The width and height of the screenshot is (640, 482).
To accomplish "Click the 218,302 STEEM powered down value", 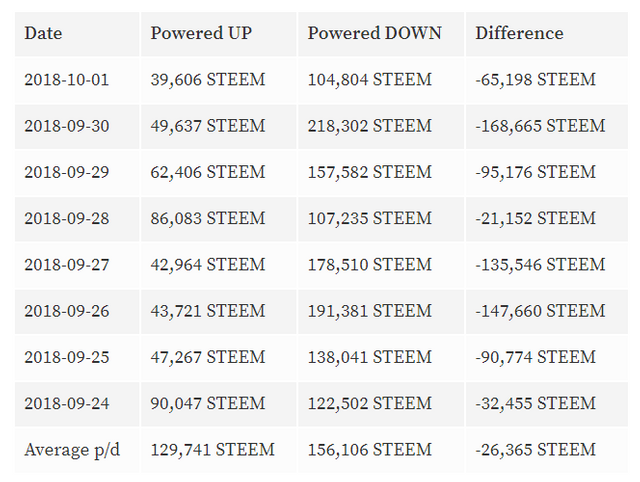I will click(369, 126).
